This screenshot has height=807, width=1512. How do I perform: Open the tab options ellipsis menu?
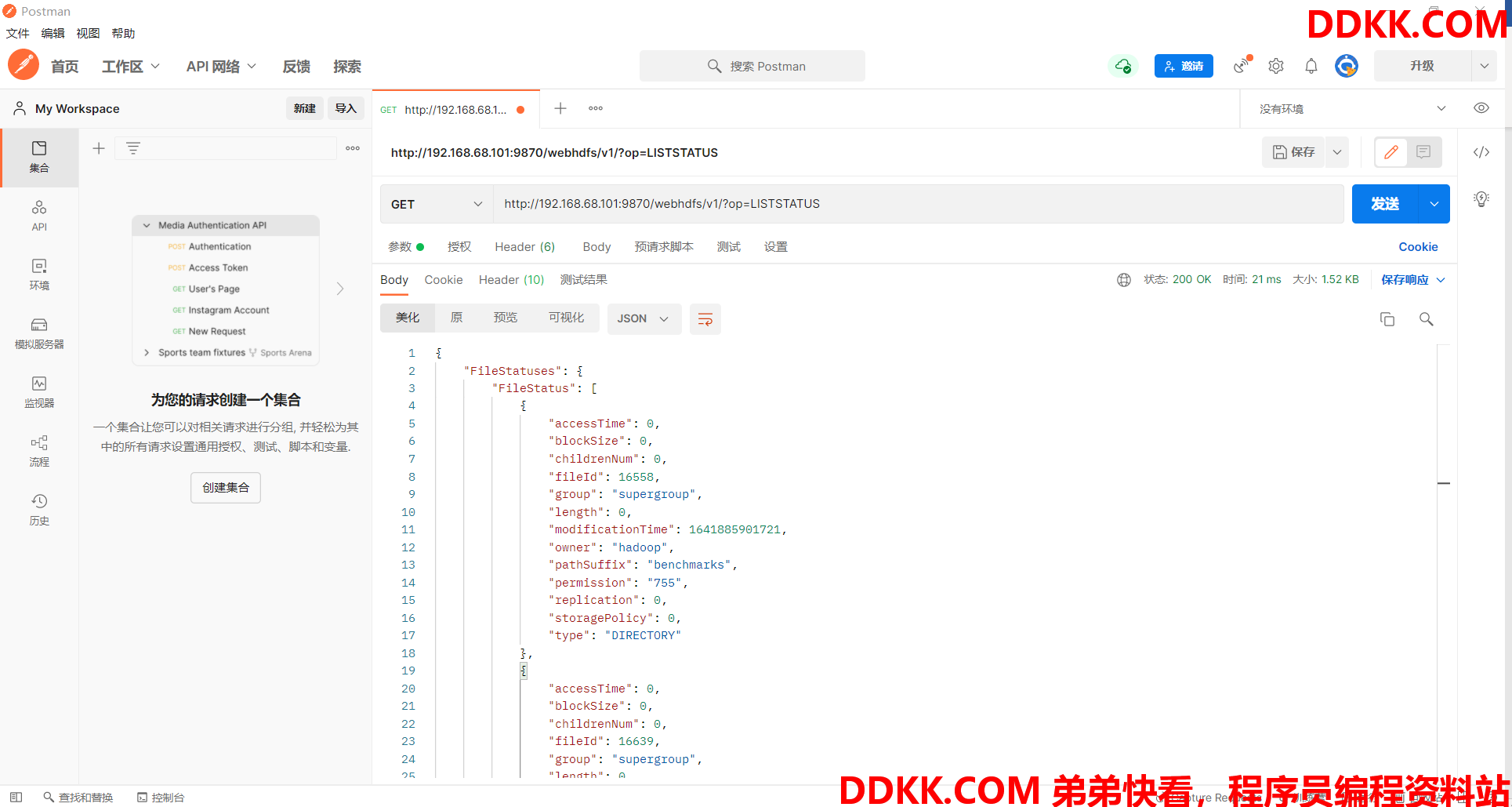596,108
